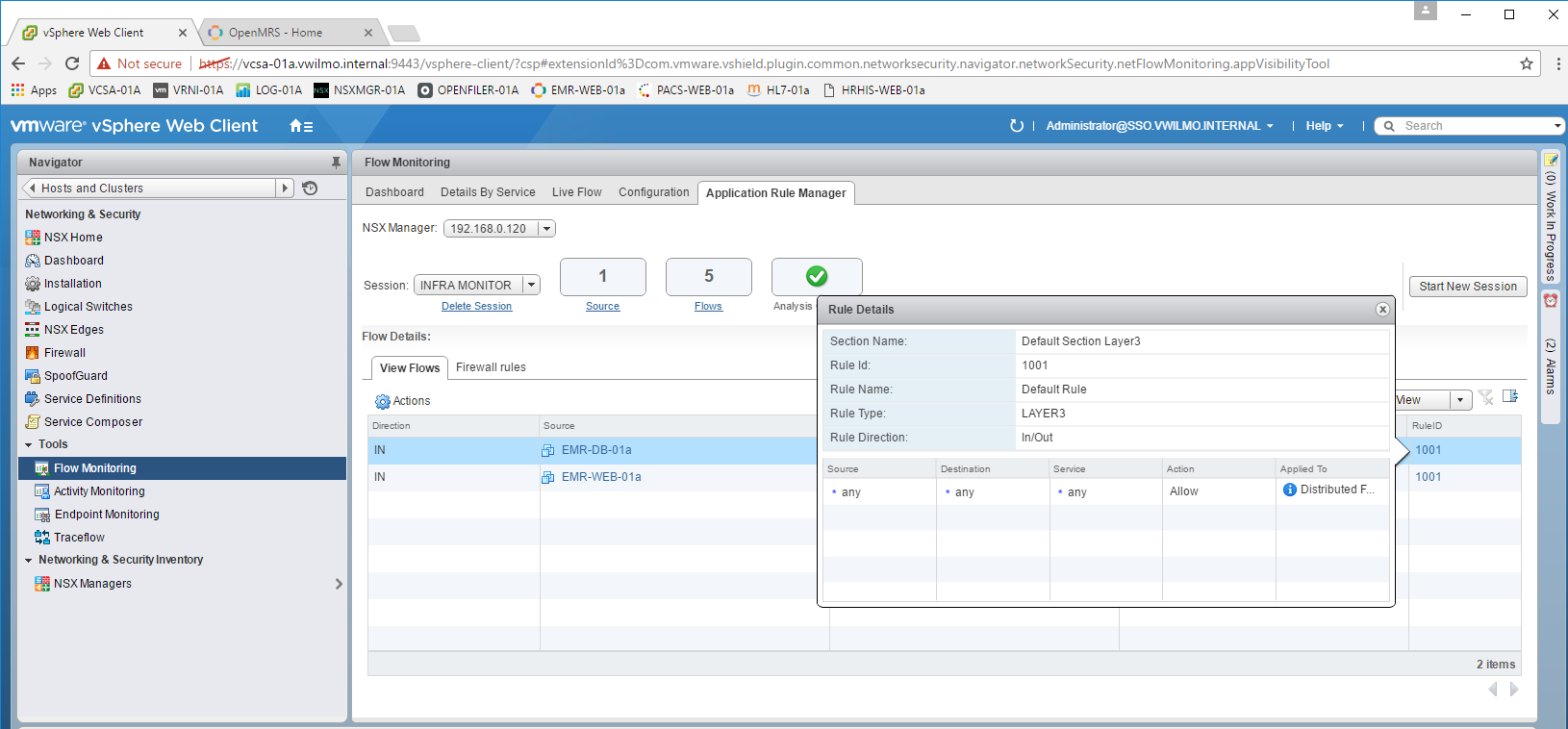The width and height of the screenshot is (1568, 729).
Task: Go to next page arrow
Action: (x=1514, y=690)
